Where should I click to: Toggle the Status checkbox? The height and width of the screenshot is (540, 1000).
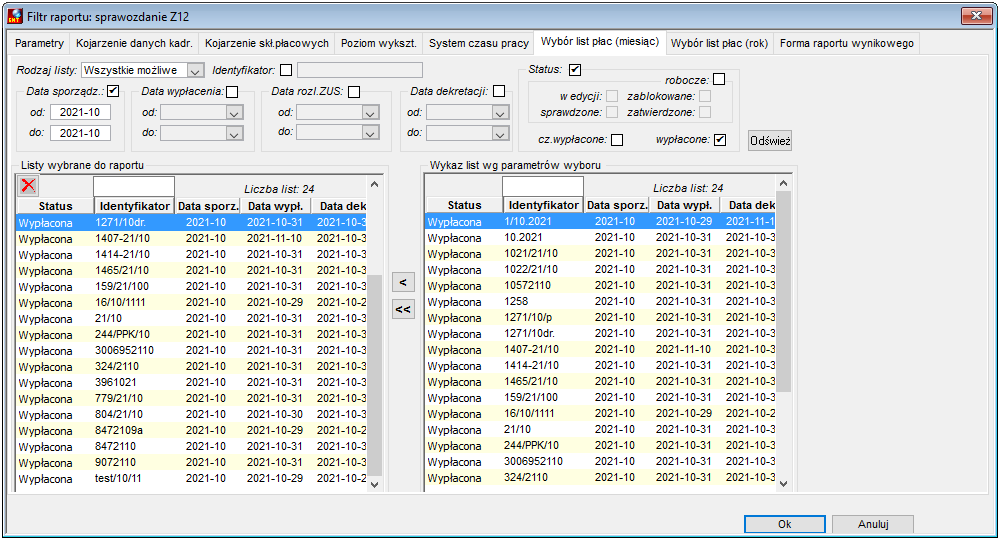pyautogui.click(x=575, y=69)
